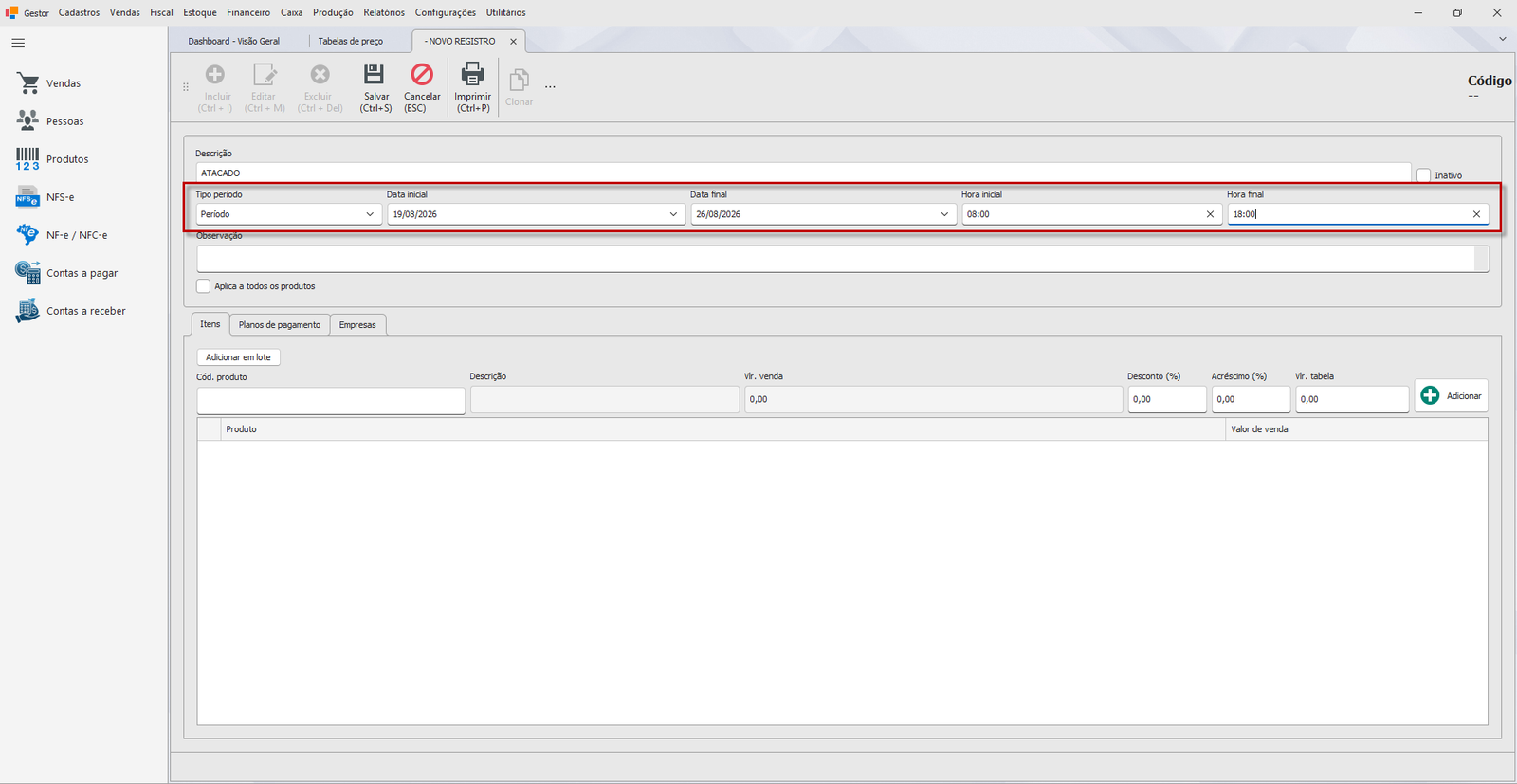Expand the tab list chevron at top right
The width and height of the screenshot is (1517, 784).
pos(1503,39)
